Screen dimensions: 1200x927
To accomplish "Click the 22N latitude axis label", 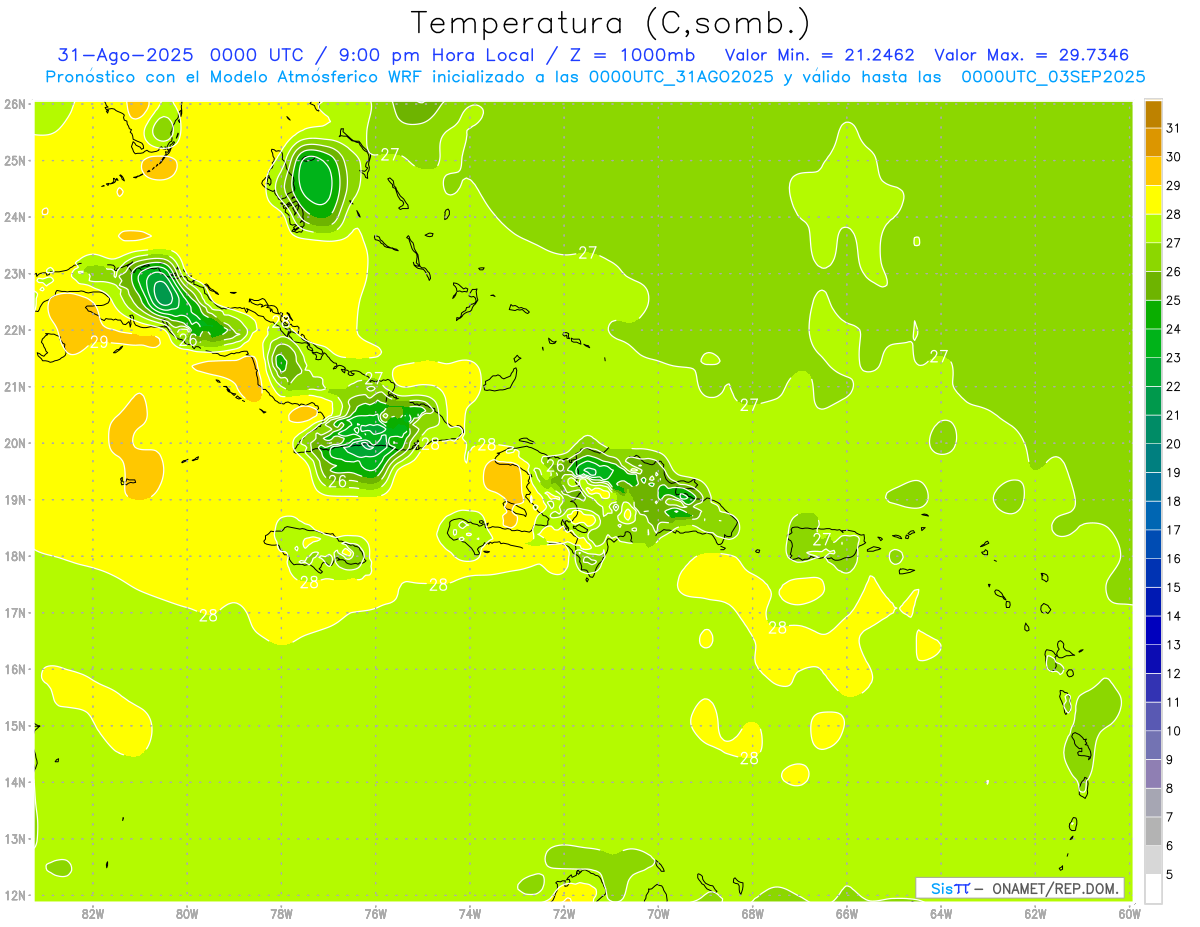I will pos(15,330).
